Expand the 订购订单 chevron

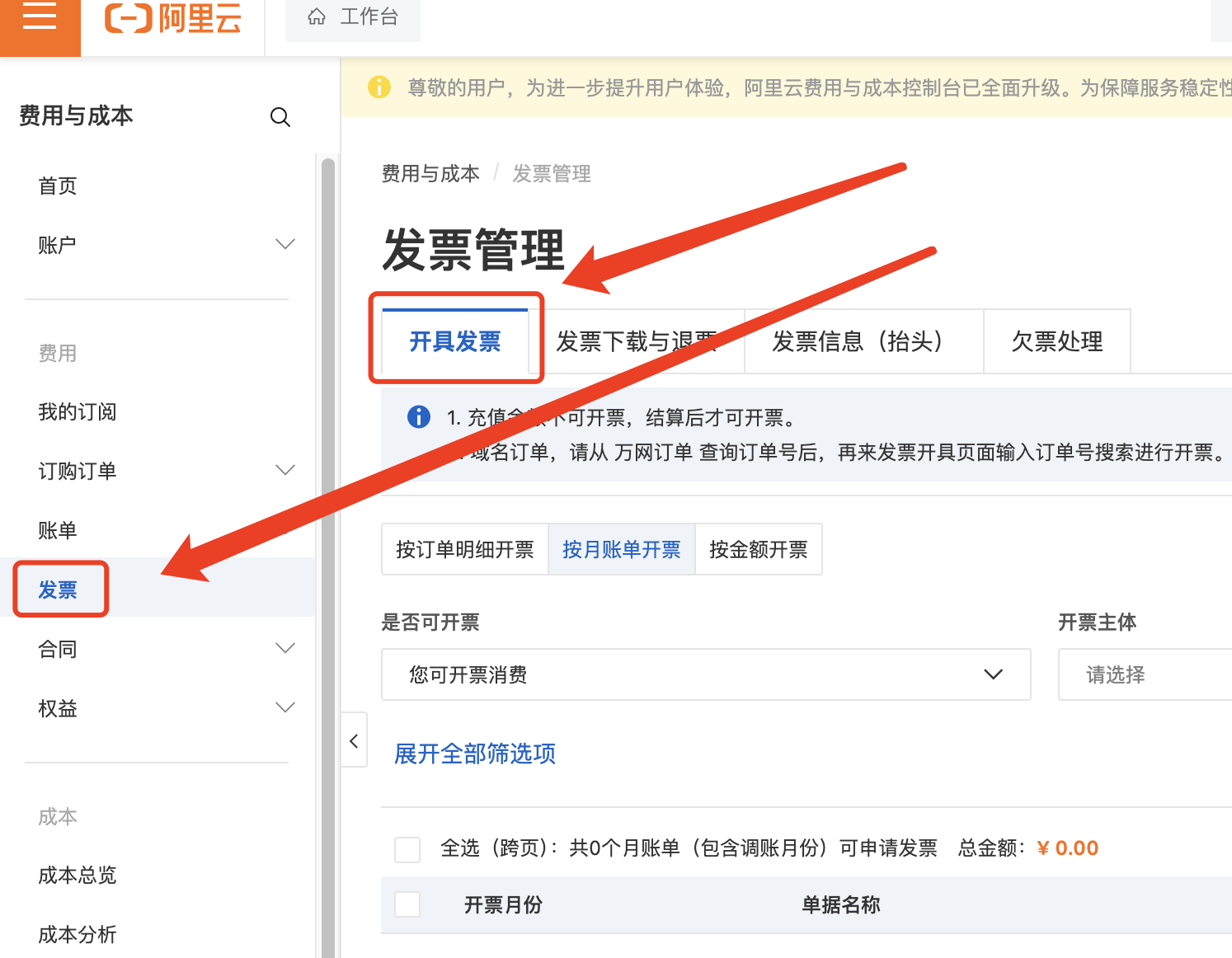[x=285, y=470]
